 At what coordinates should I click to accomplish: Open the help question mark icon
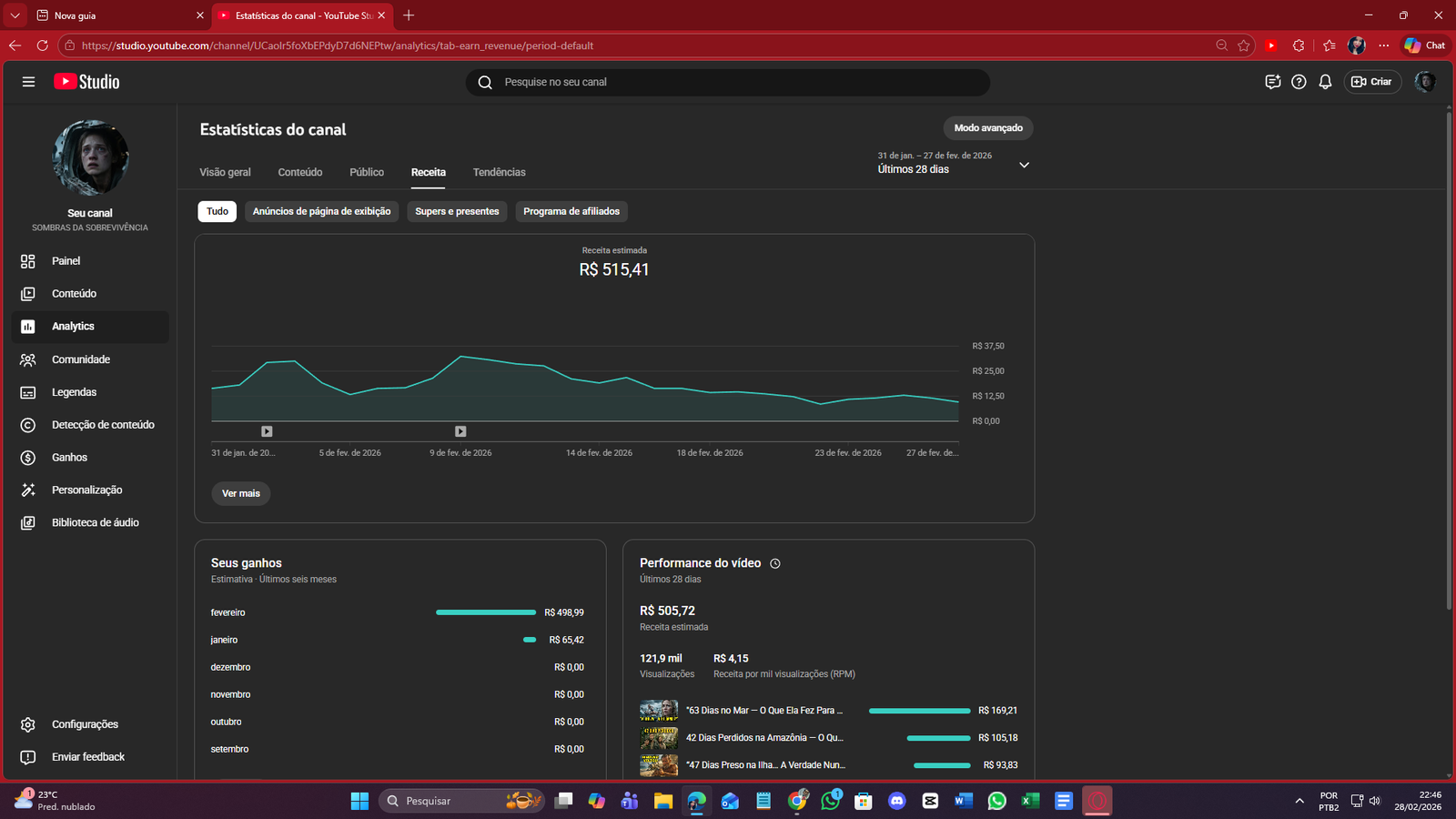click(1299, 82)
